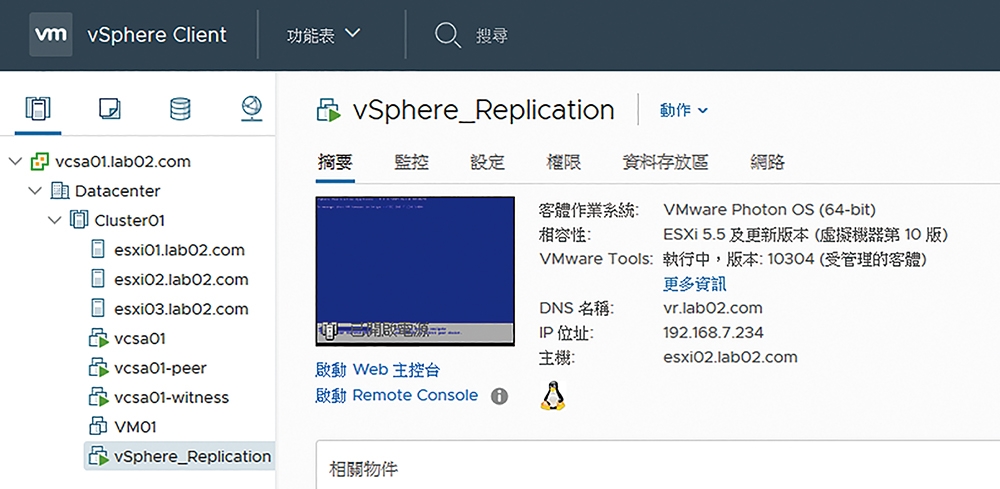Open the VM console preview thumbnail
Image resolution: width=1000 pixels, height=489 pixels.
coord(415,272)
